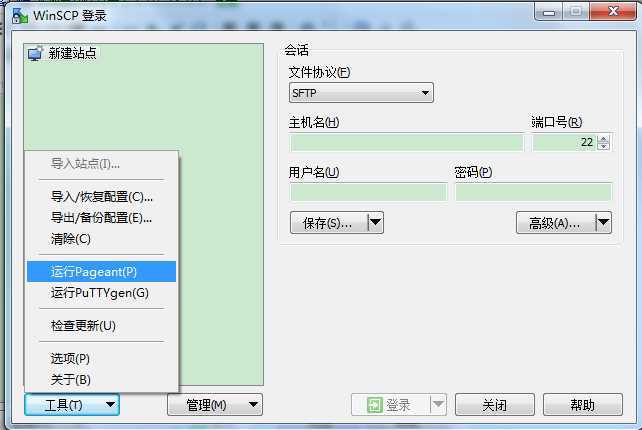The height and width of the screenshot is (430, 642).
Task: Choose 导入/恢复配置(C)... menu item
Action: pyautogui.click(x=102, y=197)
